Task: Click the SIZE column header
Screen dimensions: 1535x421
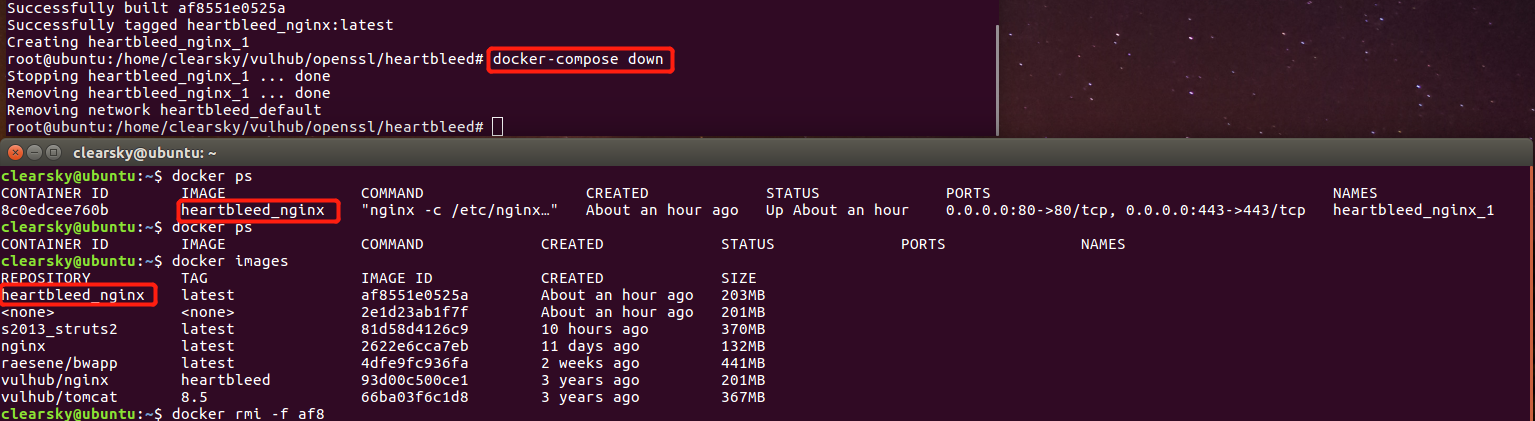Action: pyautogui.click(x=739, y=278)
